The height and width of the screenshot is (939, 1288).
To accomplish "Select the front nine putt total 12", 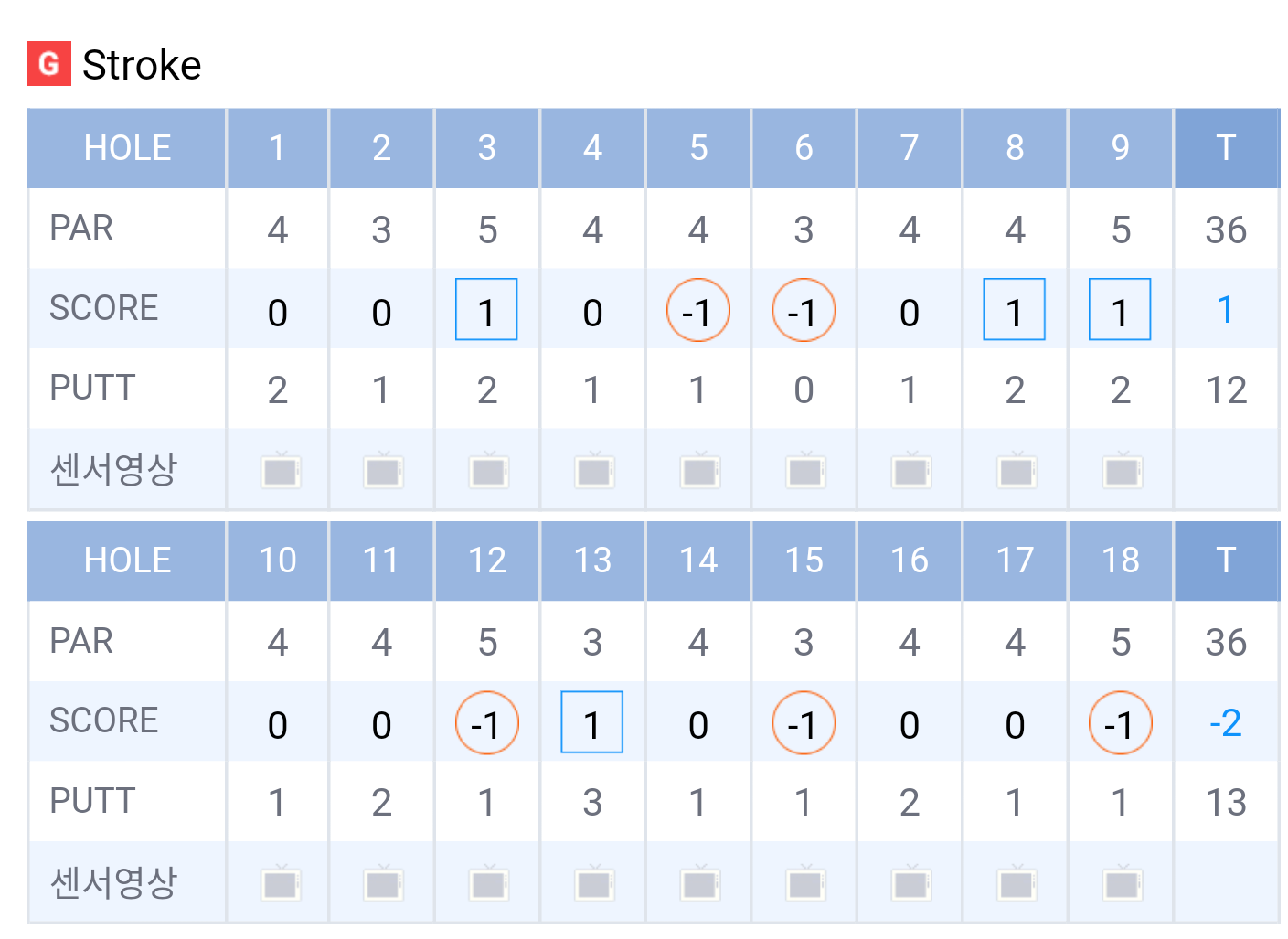I will click(1226, 390).
